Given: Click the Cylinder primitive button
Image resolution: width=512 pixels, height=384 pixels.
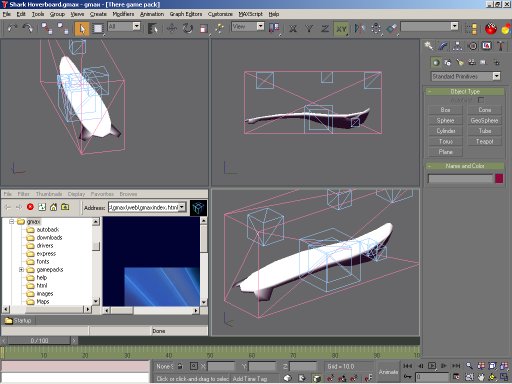Looking at the screenshot, I should pyautogui.click(x=445, y=131).
